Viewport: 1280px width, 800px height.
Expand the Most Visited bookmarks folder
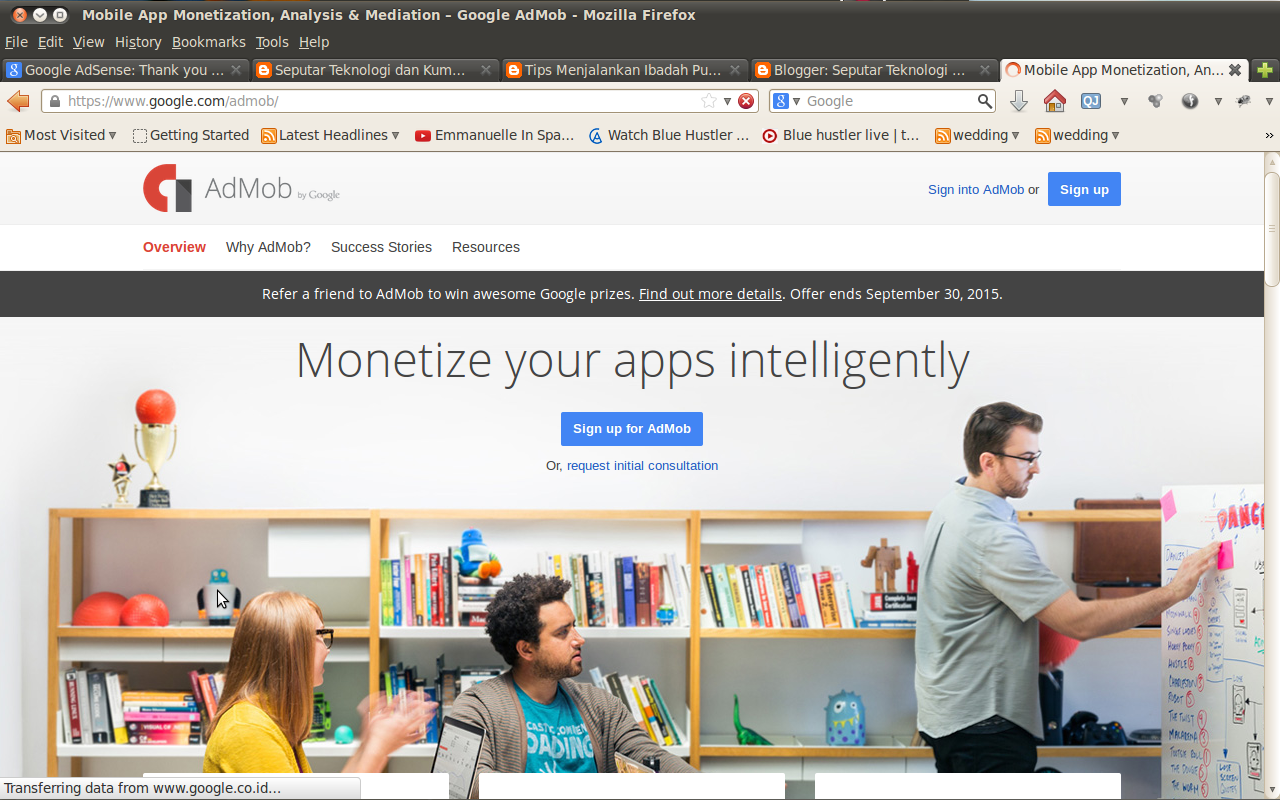pos(62,135)
